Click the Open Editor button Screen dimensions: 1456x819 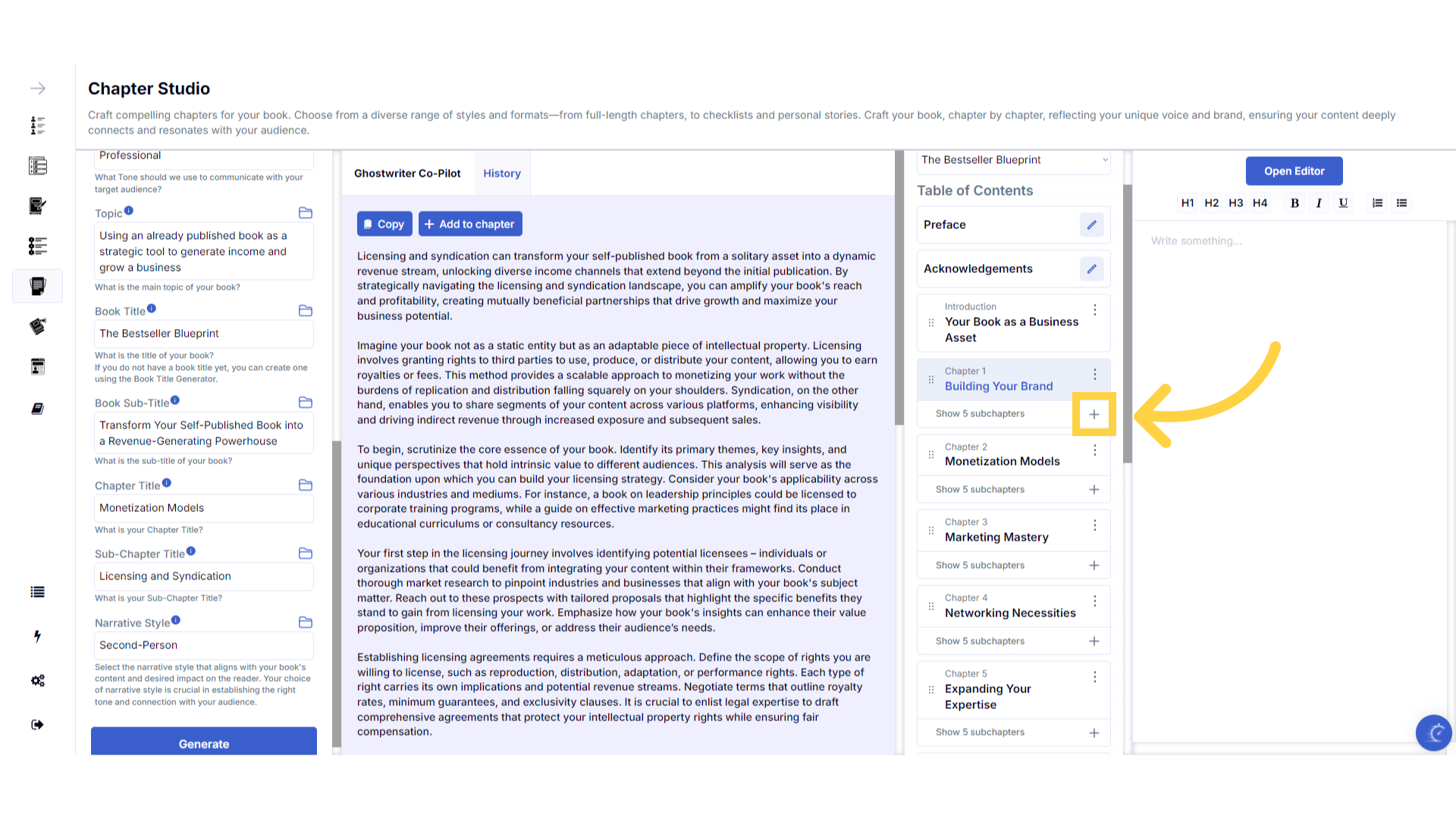[1294, 171]
